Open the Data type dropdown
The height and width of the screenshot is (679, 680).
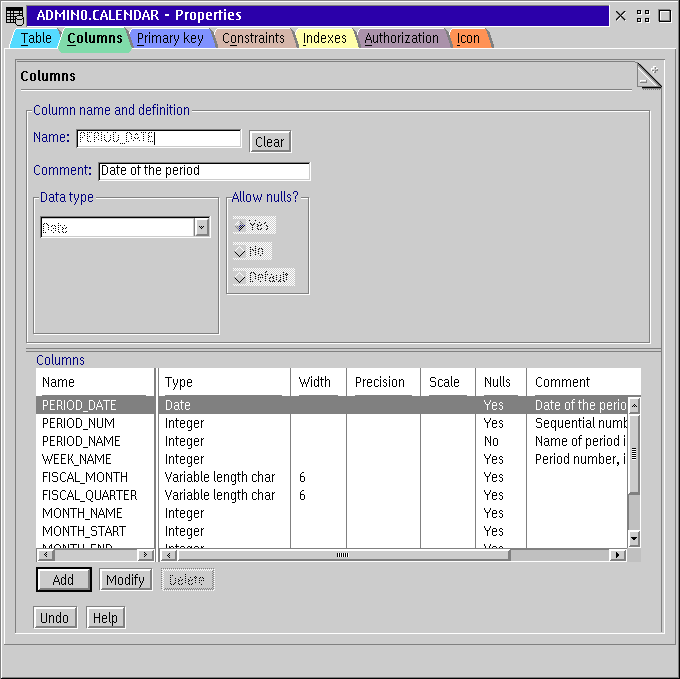pos(202,228)
